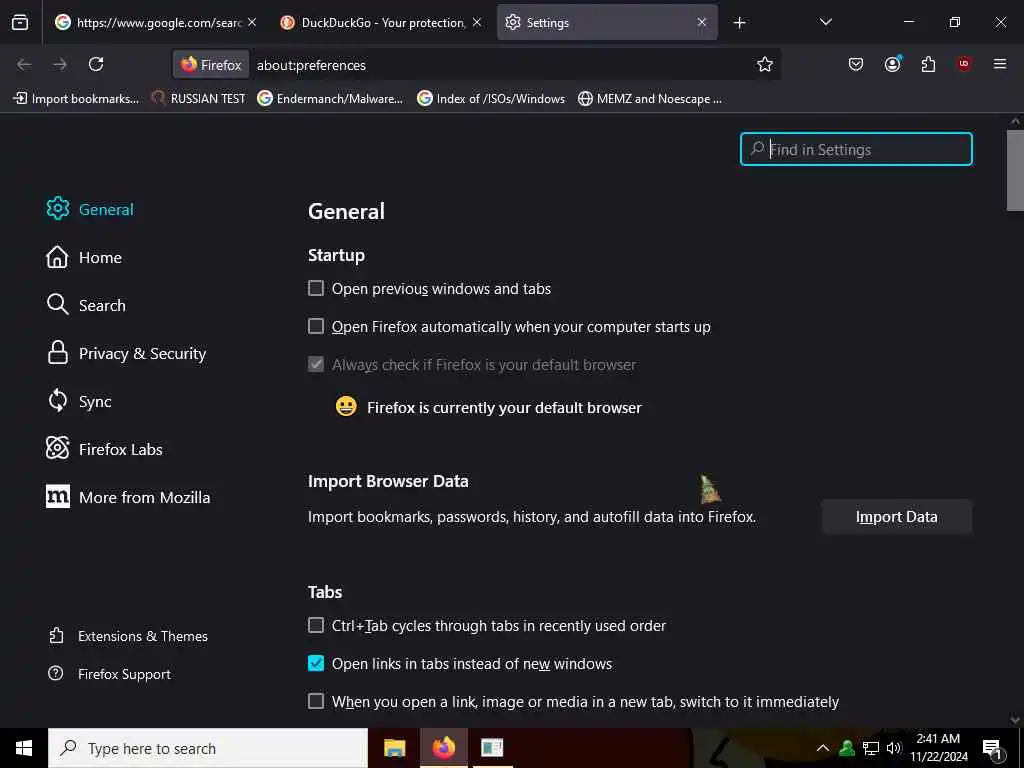1024x768 pixels.
Task: Click the settings page vertical scrollbar thumb
Action: [1015, 170]
